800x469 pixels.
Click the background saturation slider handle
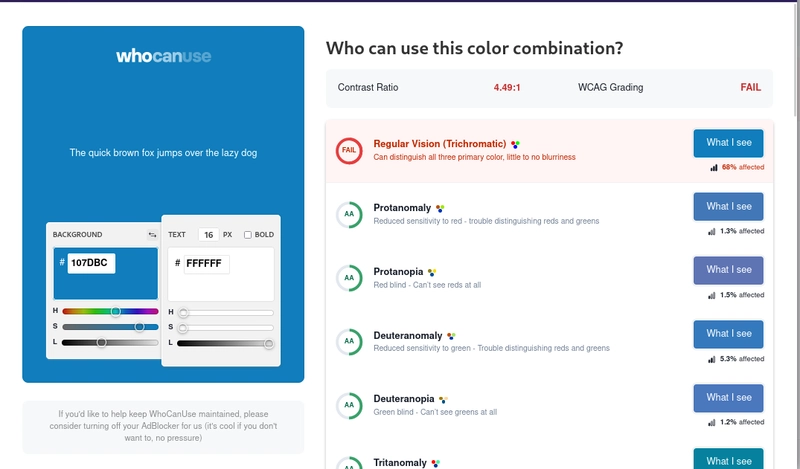click(139, 327)
